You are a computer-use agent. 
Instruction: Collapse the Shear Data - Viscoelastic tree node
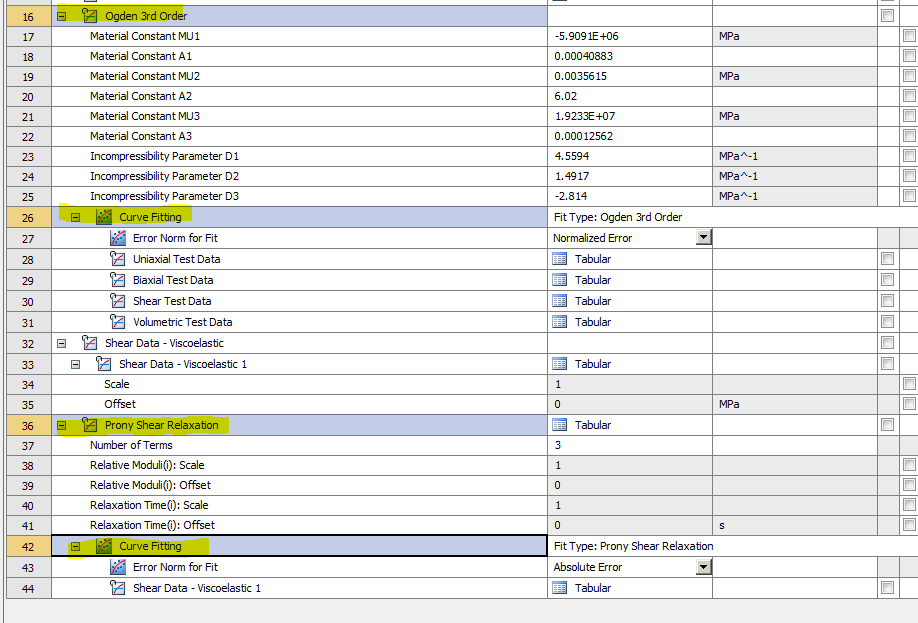(x=62, y=343)
